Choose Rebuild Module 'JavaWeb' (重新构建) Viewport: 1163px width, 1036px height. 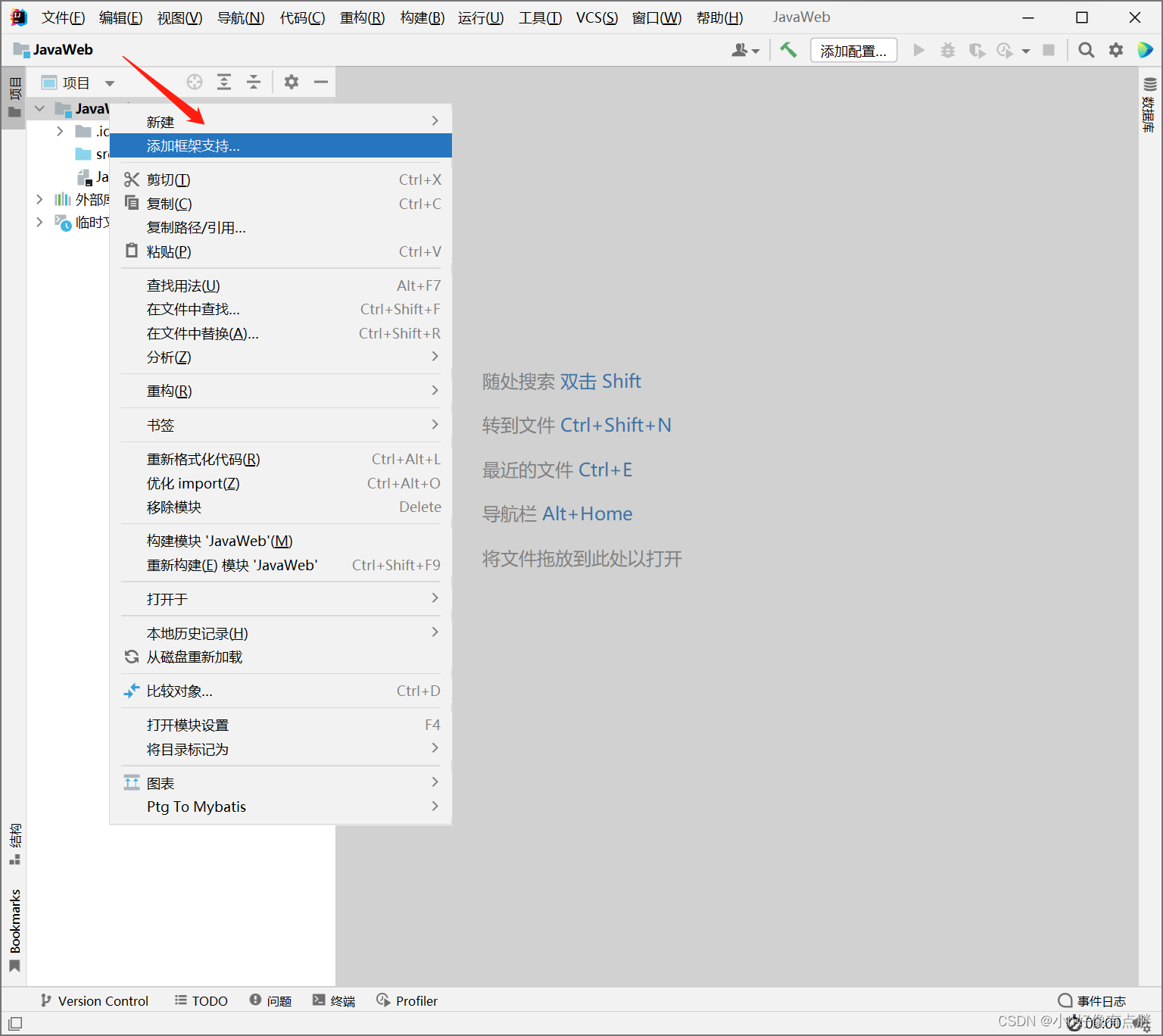[x=281, y=565]
